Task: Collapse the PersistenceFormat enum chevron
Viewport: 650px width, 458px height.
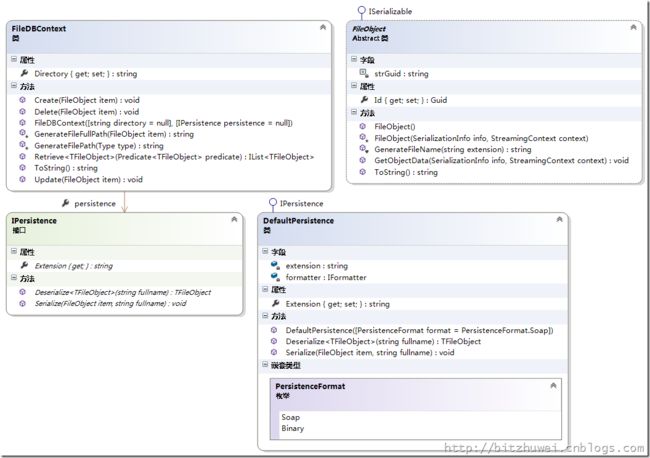Action: [553, 385]
